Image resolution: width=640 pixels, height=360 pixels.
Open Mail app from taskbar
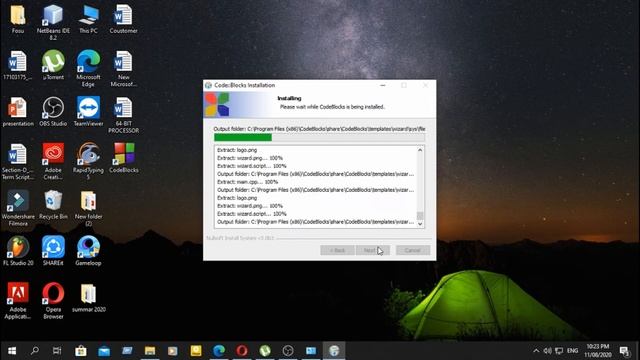104,351
